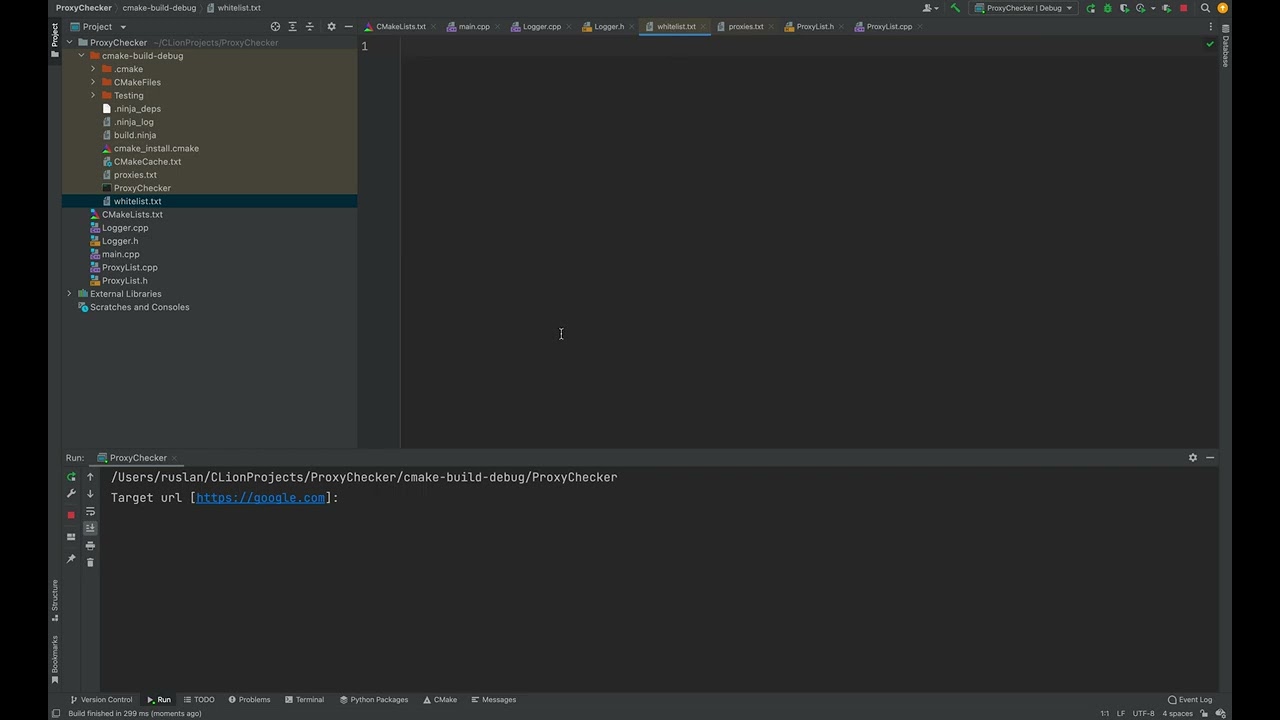Select Opened File locate target icon

(275, 27)
